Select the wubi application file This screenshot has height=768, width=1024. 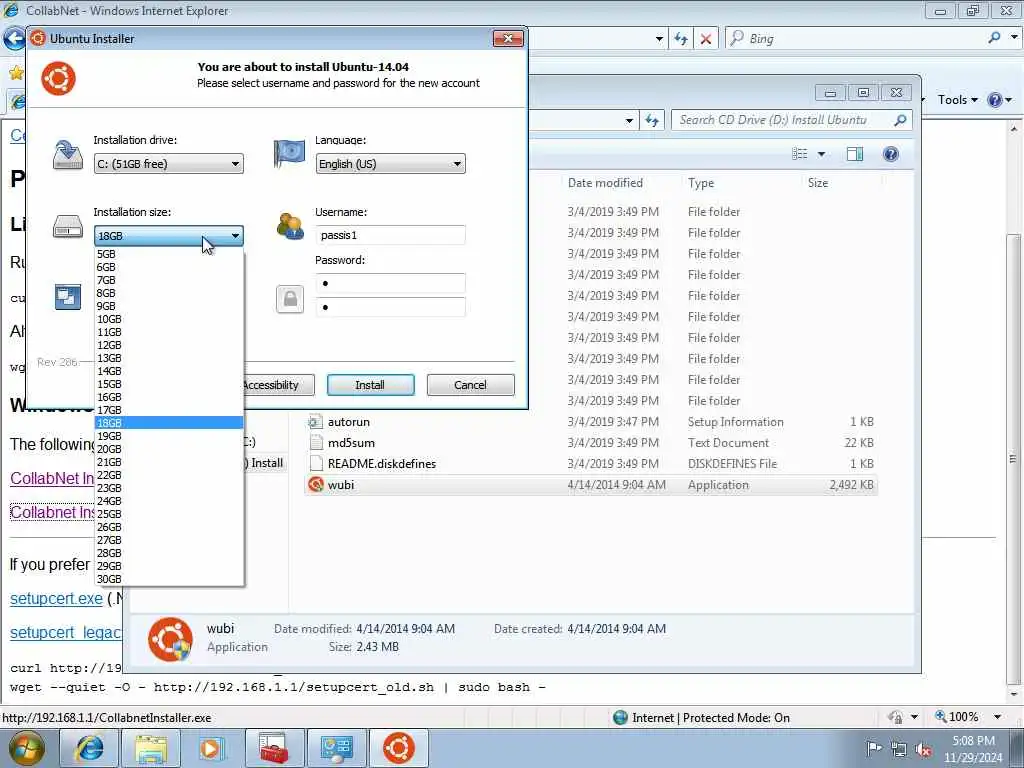click(591, 485)
